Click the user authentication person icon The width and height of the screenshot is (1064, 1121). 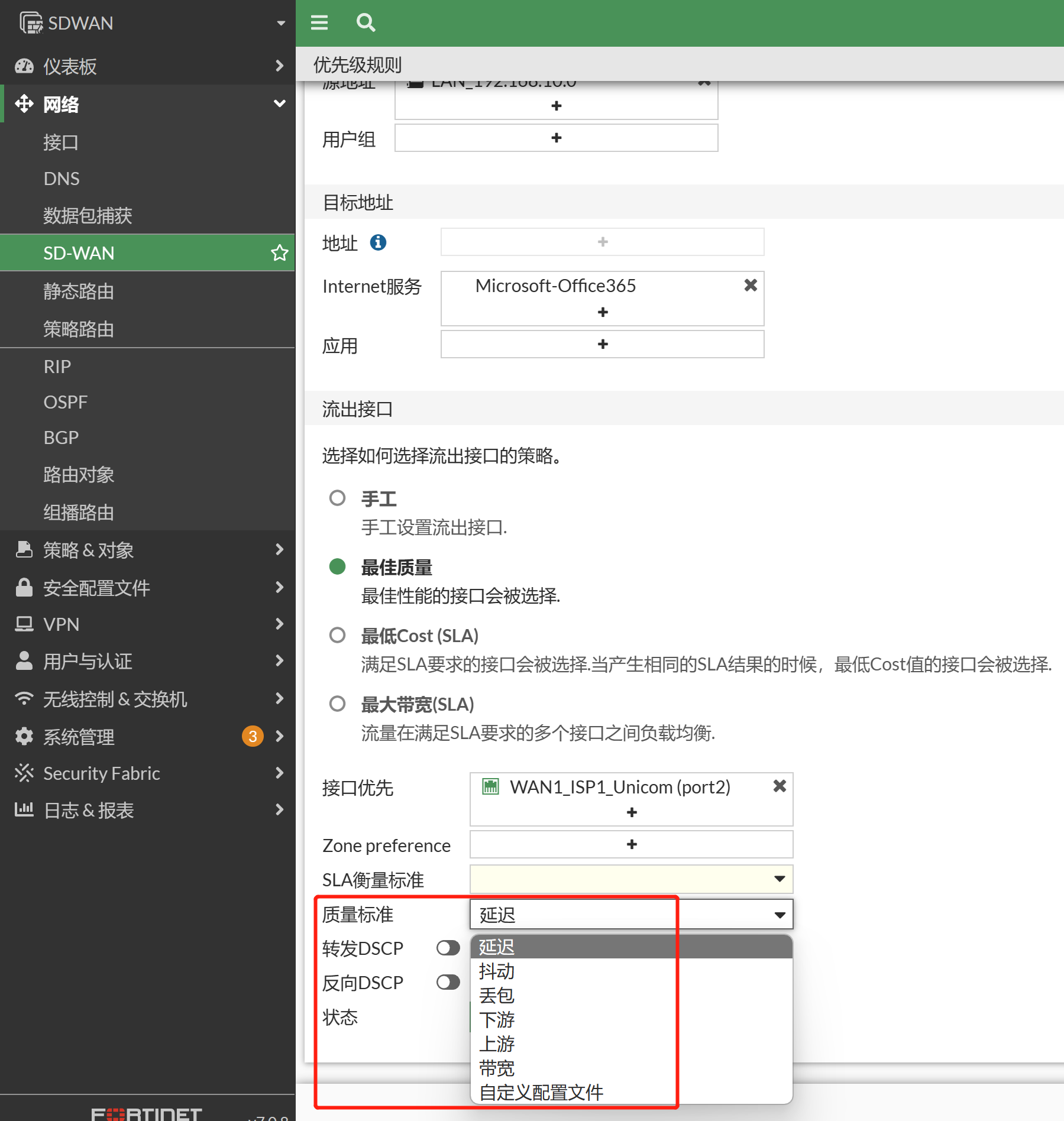(24, 660)
